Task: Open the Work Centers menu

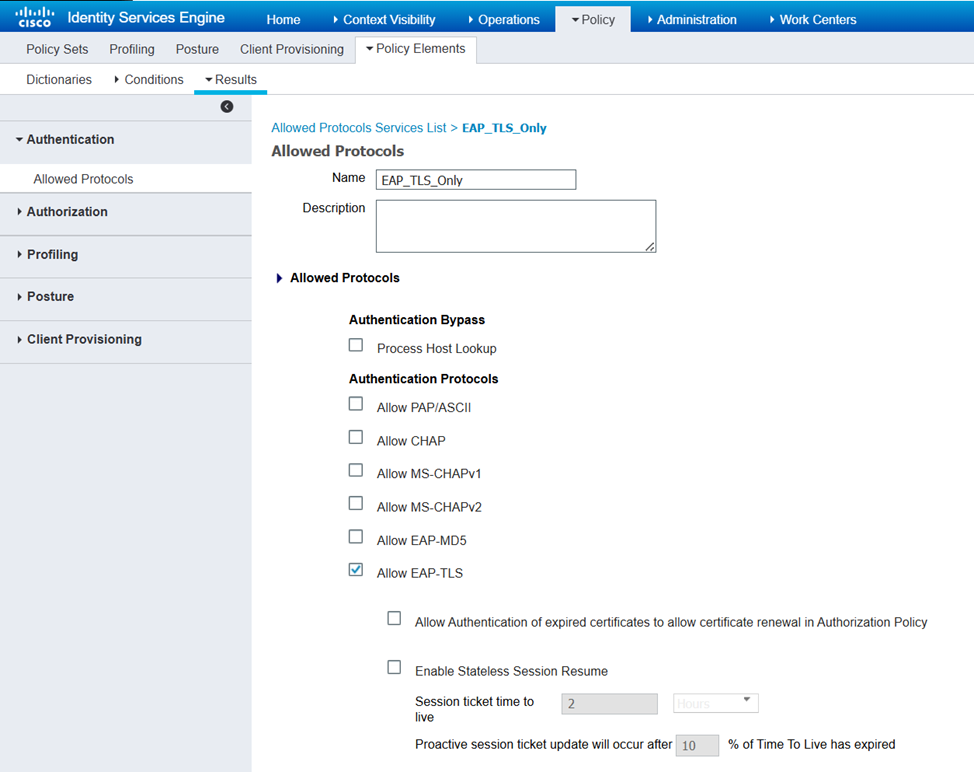Action: pyautogui.click(x=812, y=20)
